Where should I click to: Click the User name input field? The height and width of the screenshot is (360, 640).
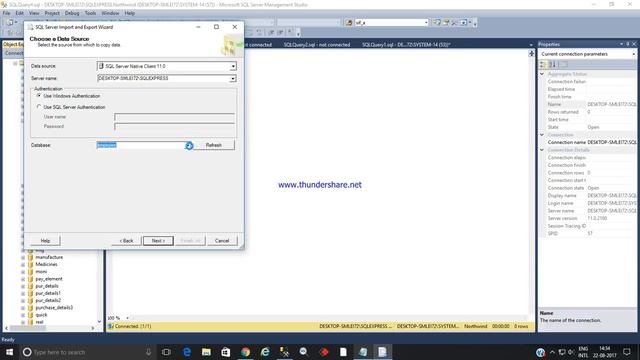pos(174,117)
